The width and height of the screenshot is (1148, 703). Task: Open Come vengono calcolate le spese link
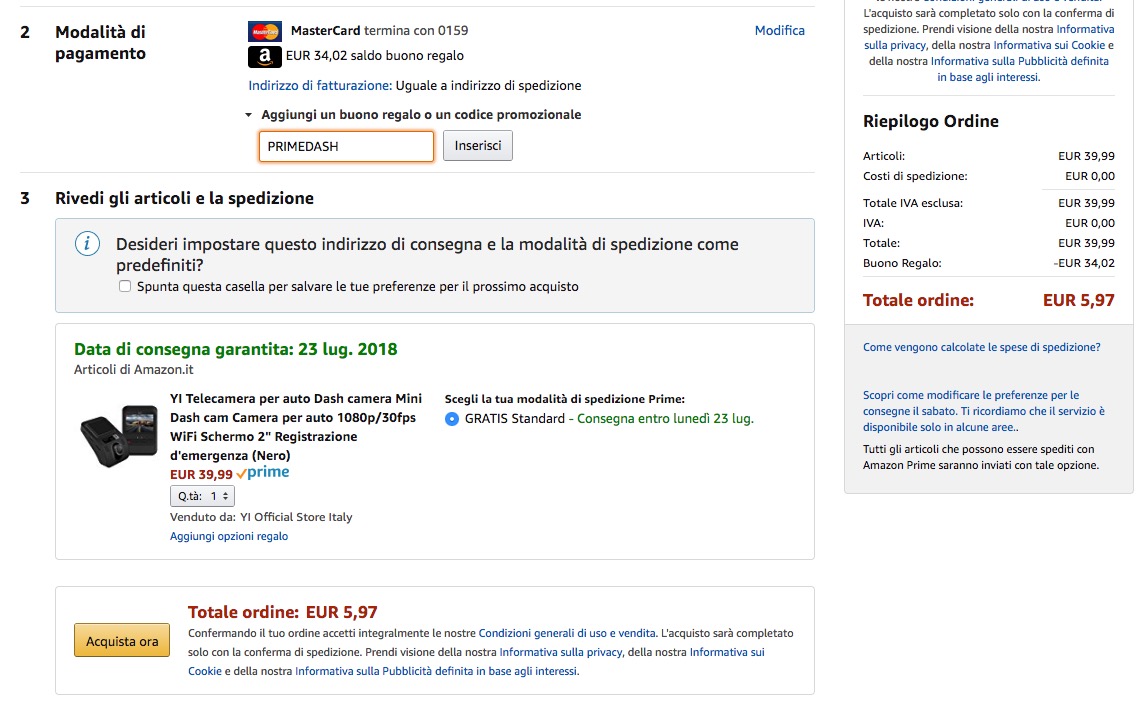[x=981, y=347]
